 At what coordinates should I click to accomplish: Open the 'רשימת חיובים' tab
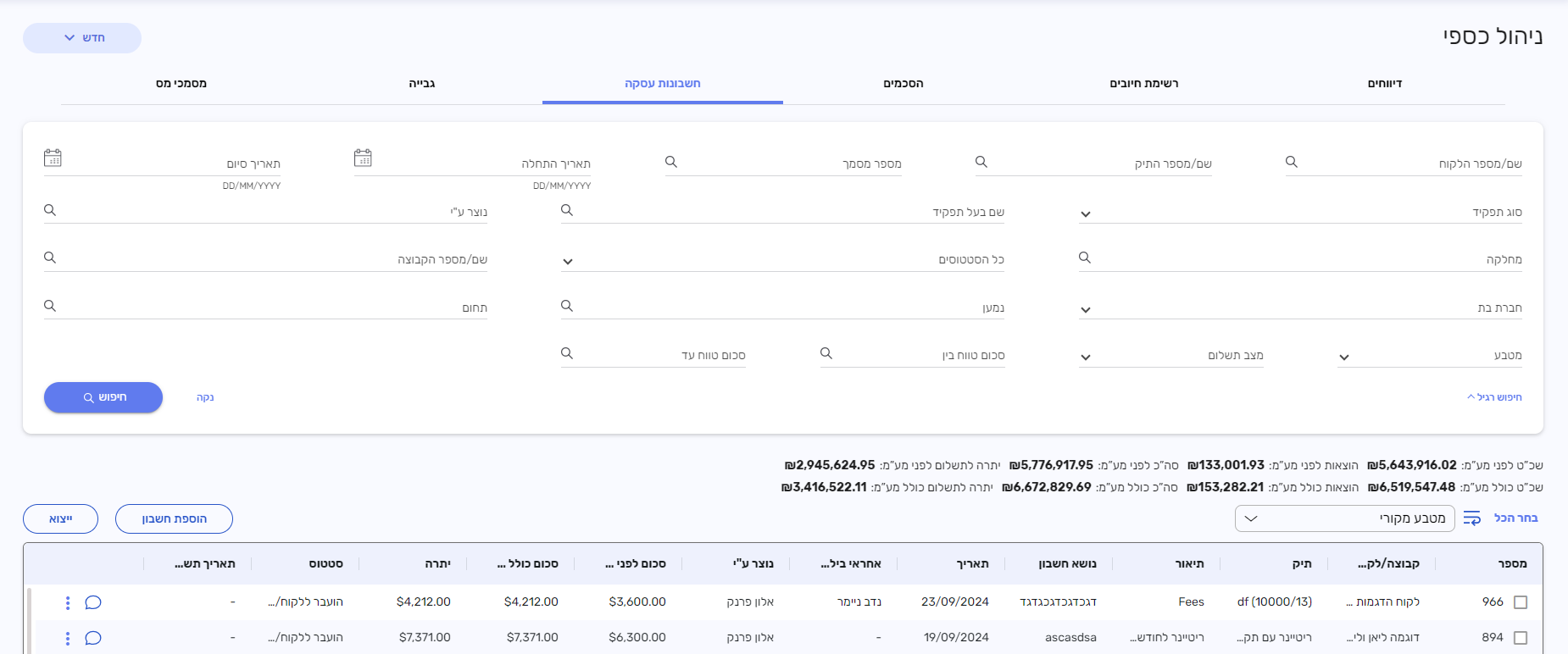1144,84
